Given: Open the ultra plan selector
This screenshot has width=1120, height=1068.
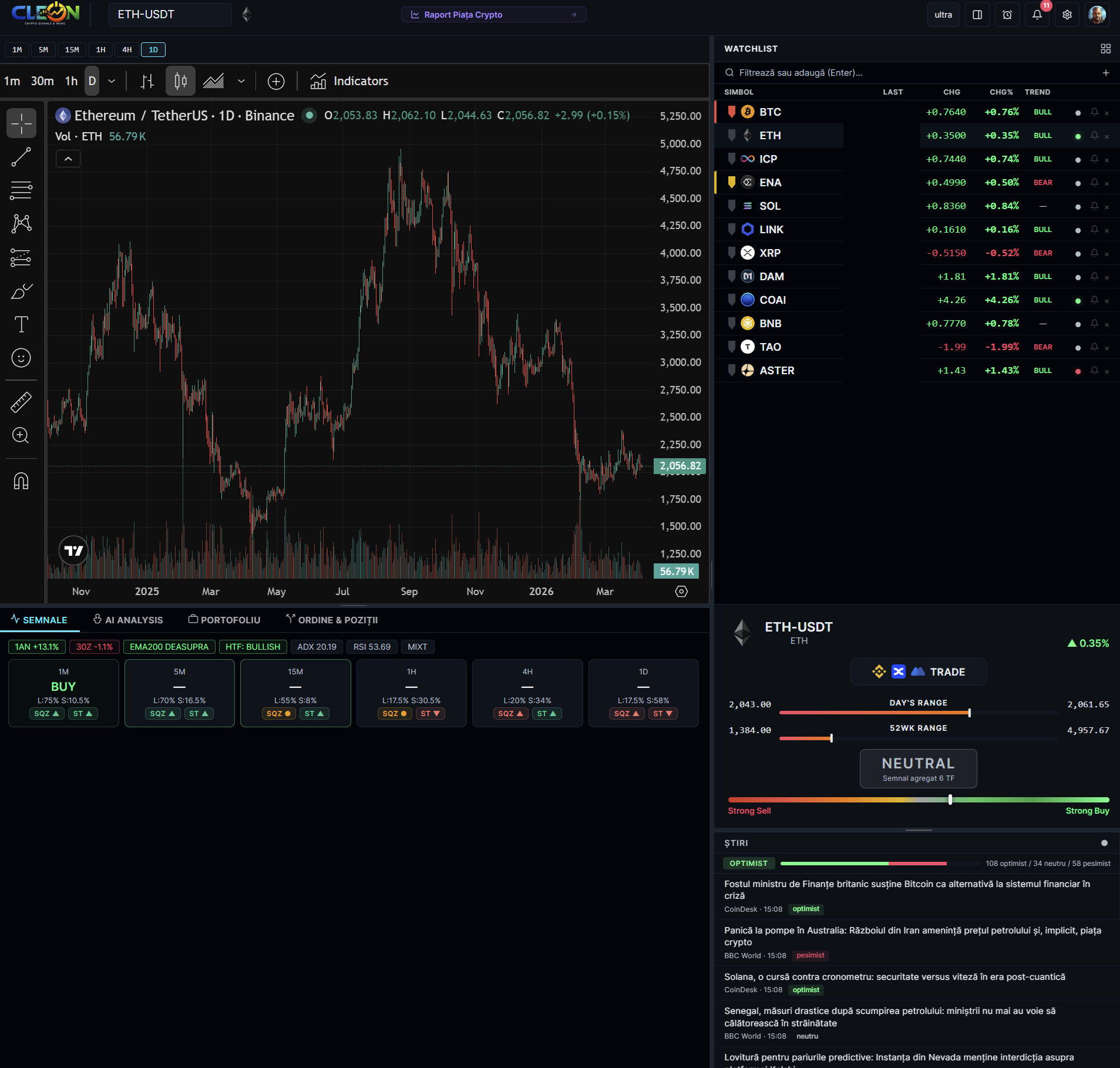Looking at the screenshot, I should click(943, 15).
